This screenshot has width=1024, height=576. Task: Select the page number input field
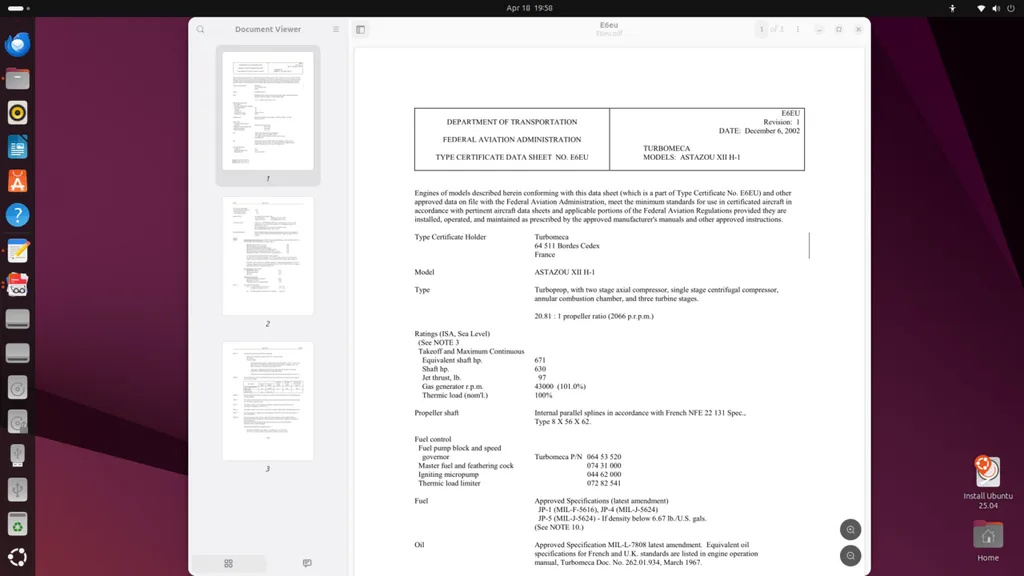761,29
